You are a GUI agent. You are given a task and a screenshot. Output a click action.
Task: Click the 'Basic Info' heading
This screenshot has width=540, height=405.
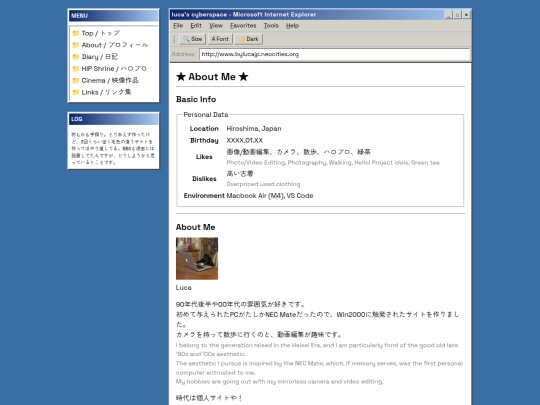point(196,99)
